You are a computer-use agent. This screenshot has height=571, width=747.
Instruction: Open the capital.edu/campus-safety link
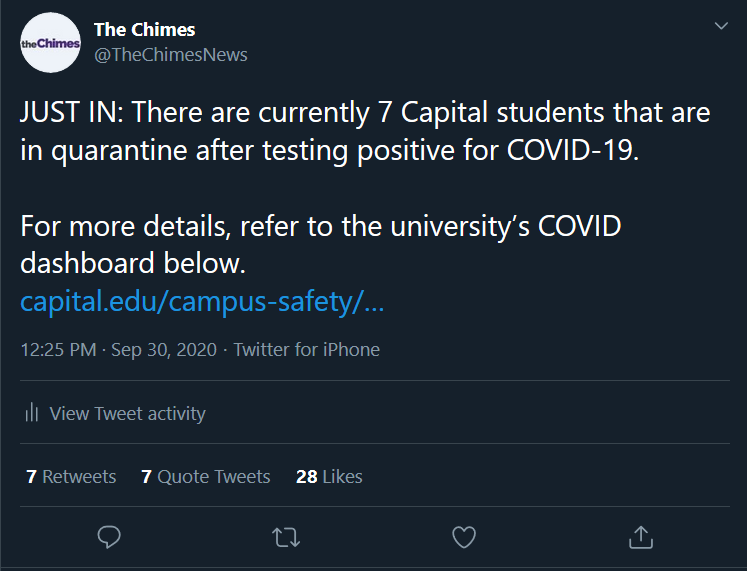coord(202,302)
